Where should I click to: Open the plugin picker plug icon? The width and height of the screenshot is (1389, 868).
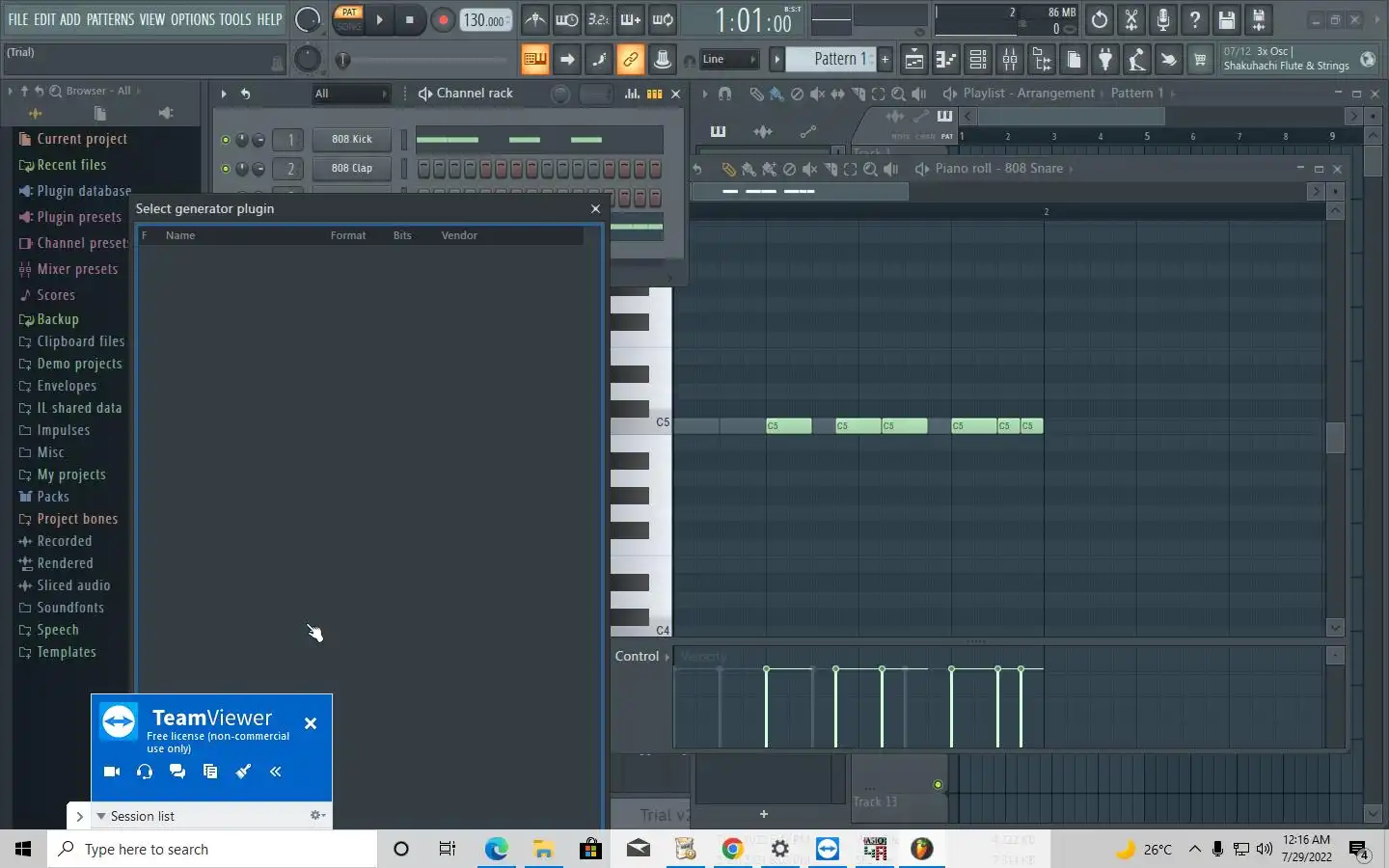(x=1105, y=59)
